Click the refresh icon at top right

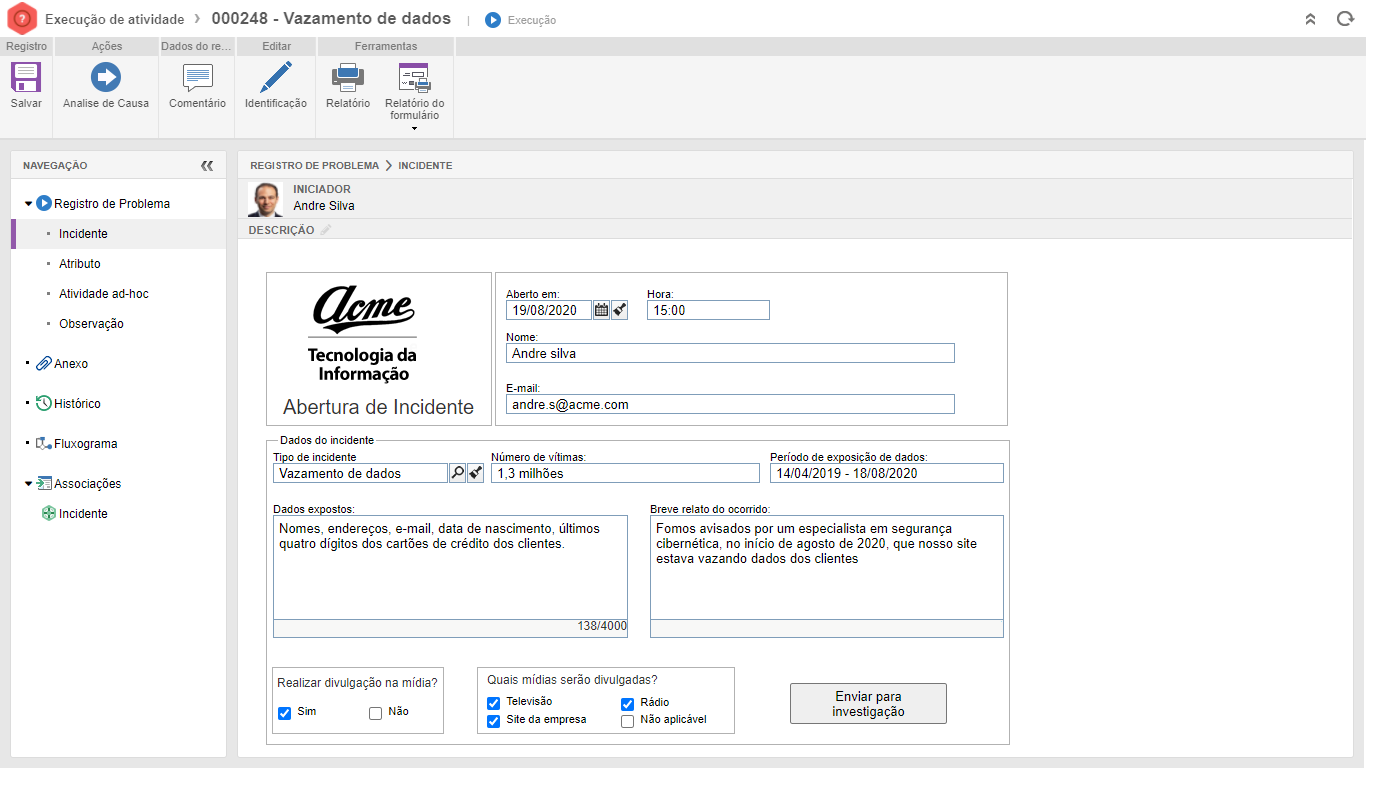click(x=1345, y=19)
